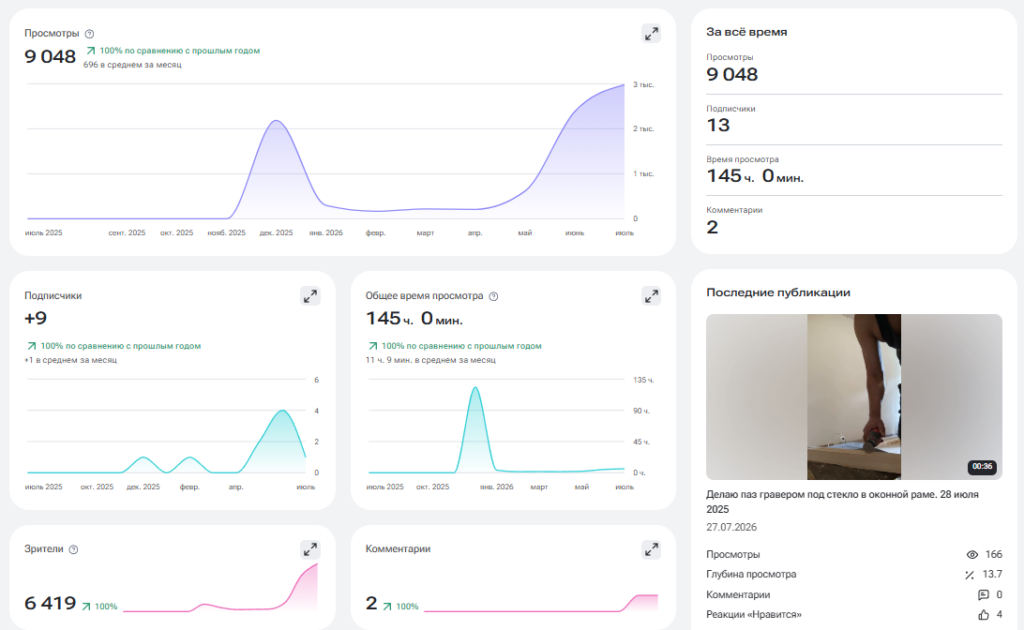The width and height of the screenshot is (1024, 630).
Task: Click the дек. 2025 peak on views chart
Action: pos(276,121)
